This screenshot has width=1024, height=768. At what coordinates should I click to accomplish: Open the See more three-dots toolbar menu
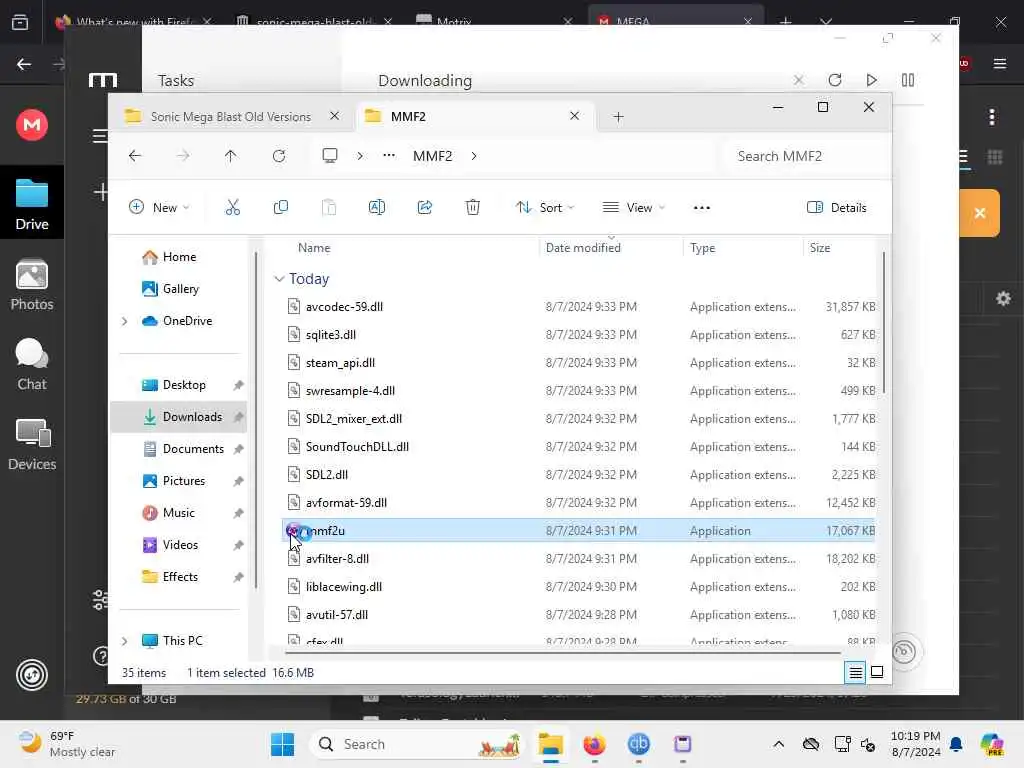click(701, 208)
